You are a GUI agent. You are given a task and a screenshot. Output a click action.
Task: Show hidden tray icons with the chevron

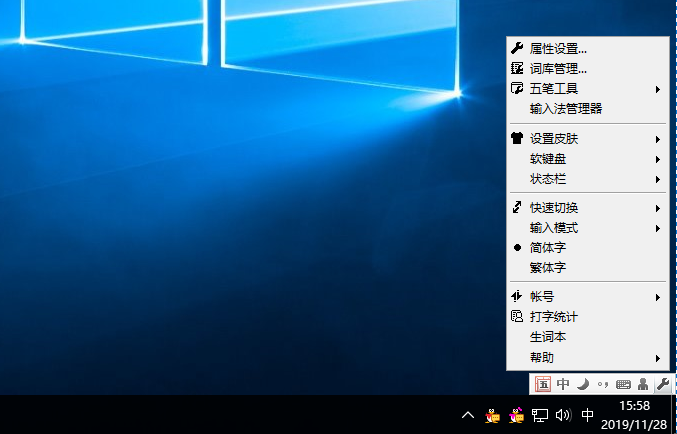coord(468,415)
